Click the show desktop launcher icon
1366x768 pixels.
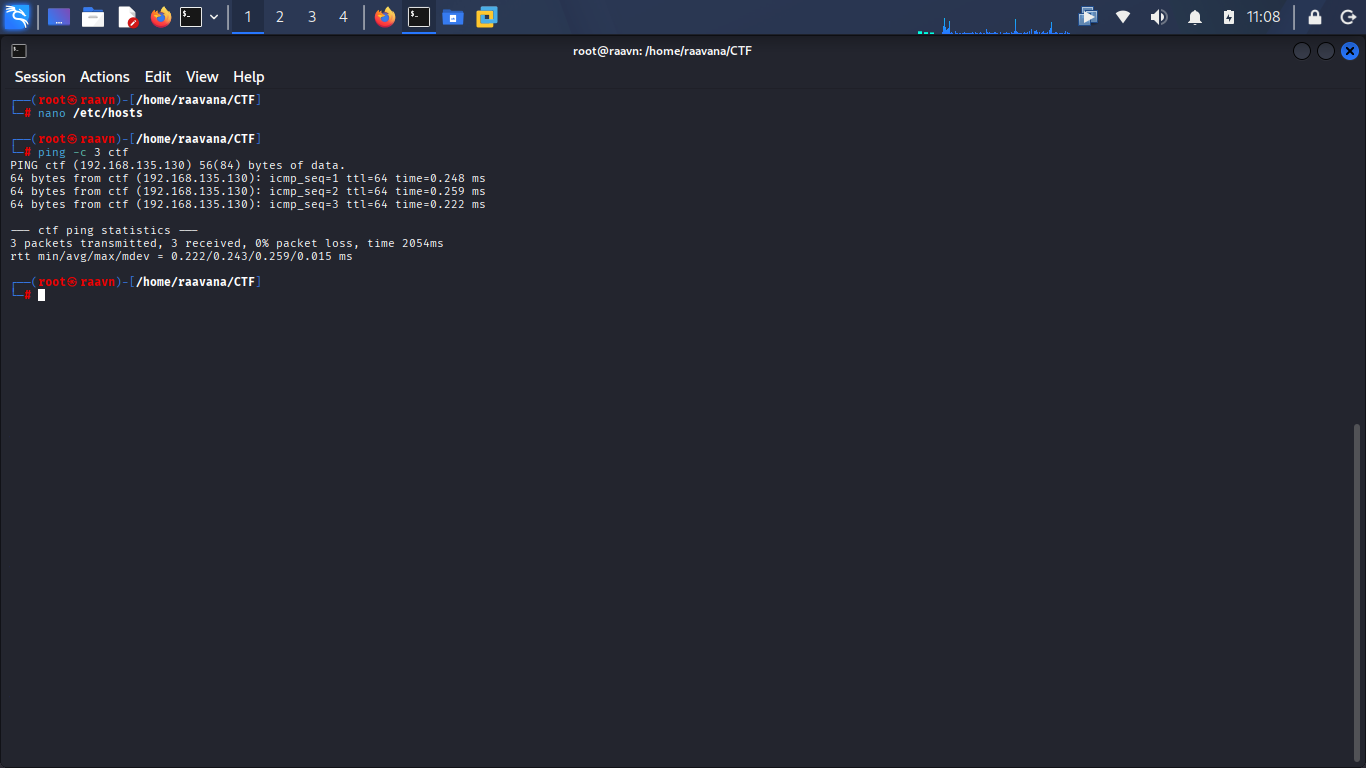(x=59, y=17)
